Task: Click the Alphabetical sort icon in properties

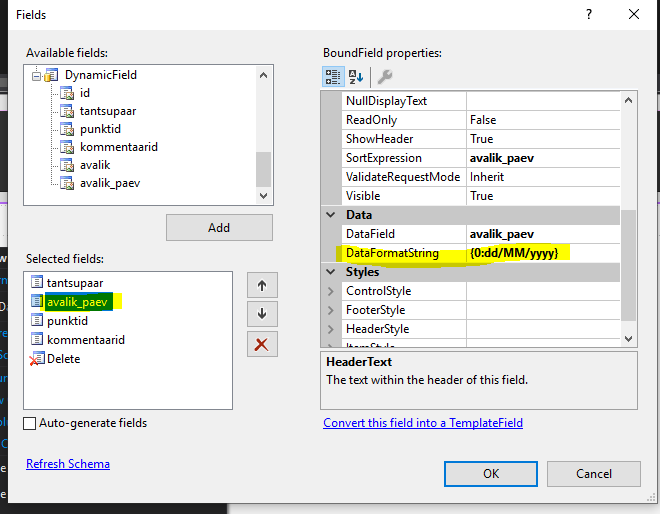Action: point(356,77)
